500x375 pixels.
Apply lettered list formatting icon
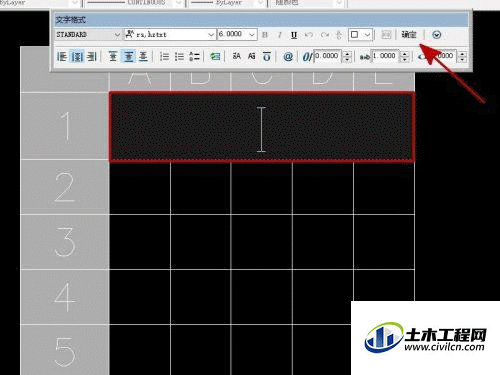click(x=194, y=56)
